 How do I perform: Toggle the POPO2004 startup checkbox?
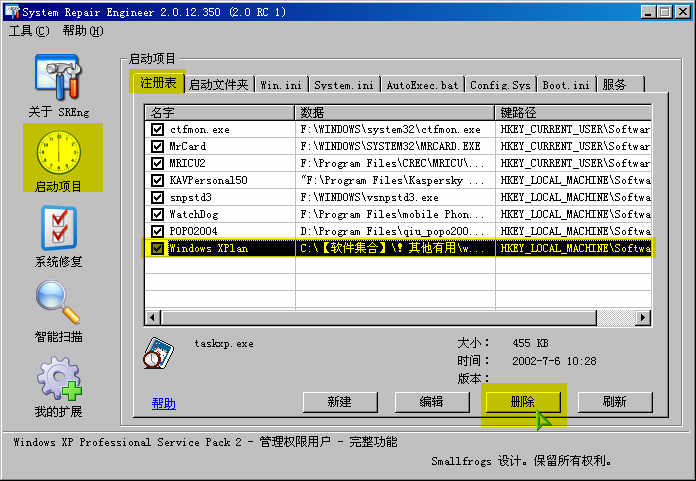(157, 231)
